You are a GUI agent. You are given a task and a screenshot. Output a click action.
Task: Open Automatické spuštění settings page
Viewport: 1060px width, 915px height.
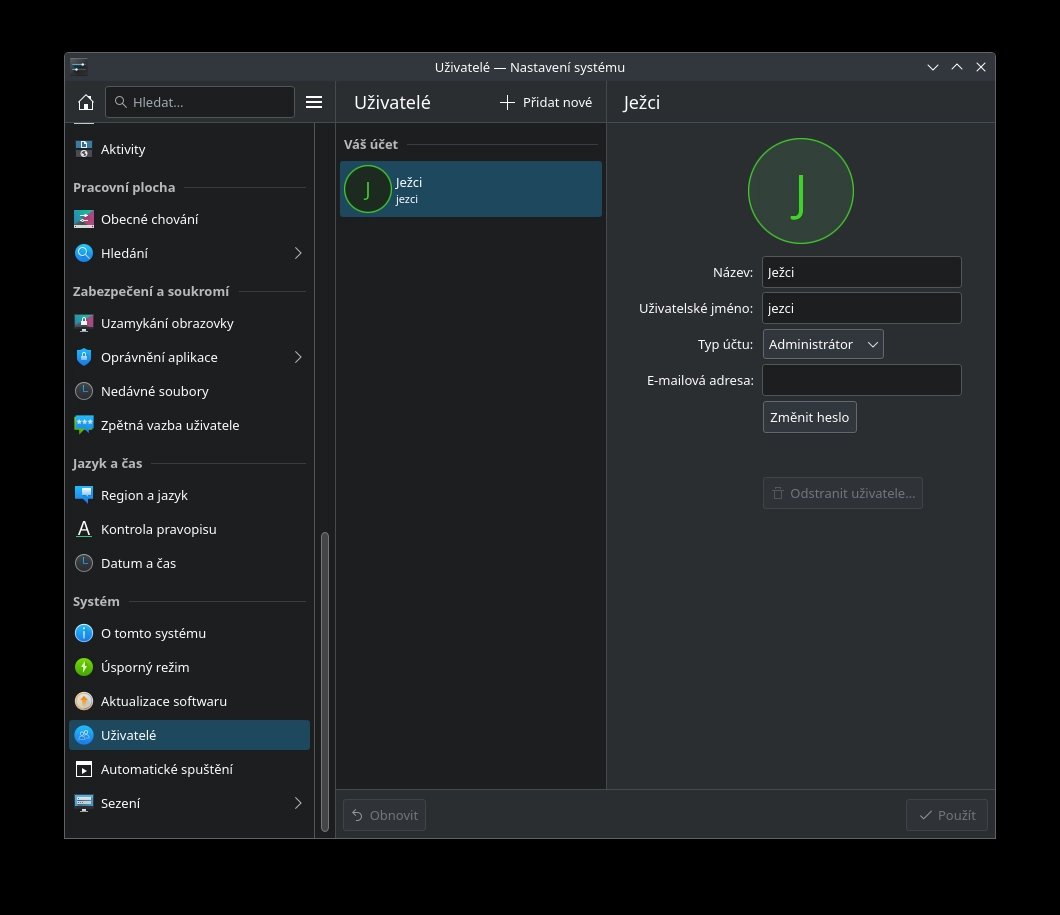(166, 769)
